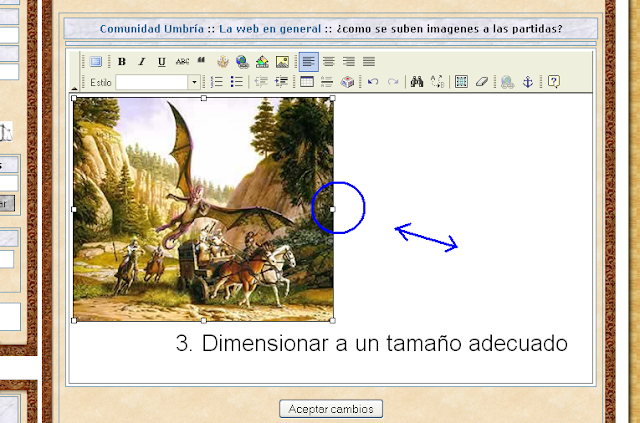Viewport: 640px width, 423px height.
Task: Open the editor help question-mark icon
Action: pos(553,82)
